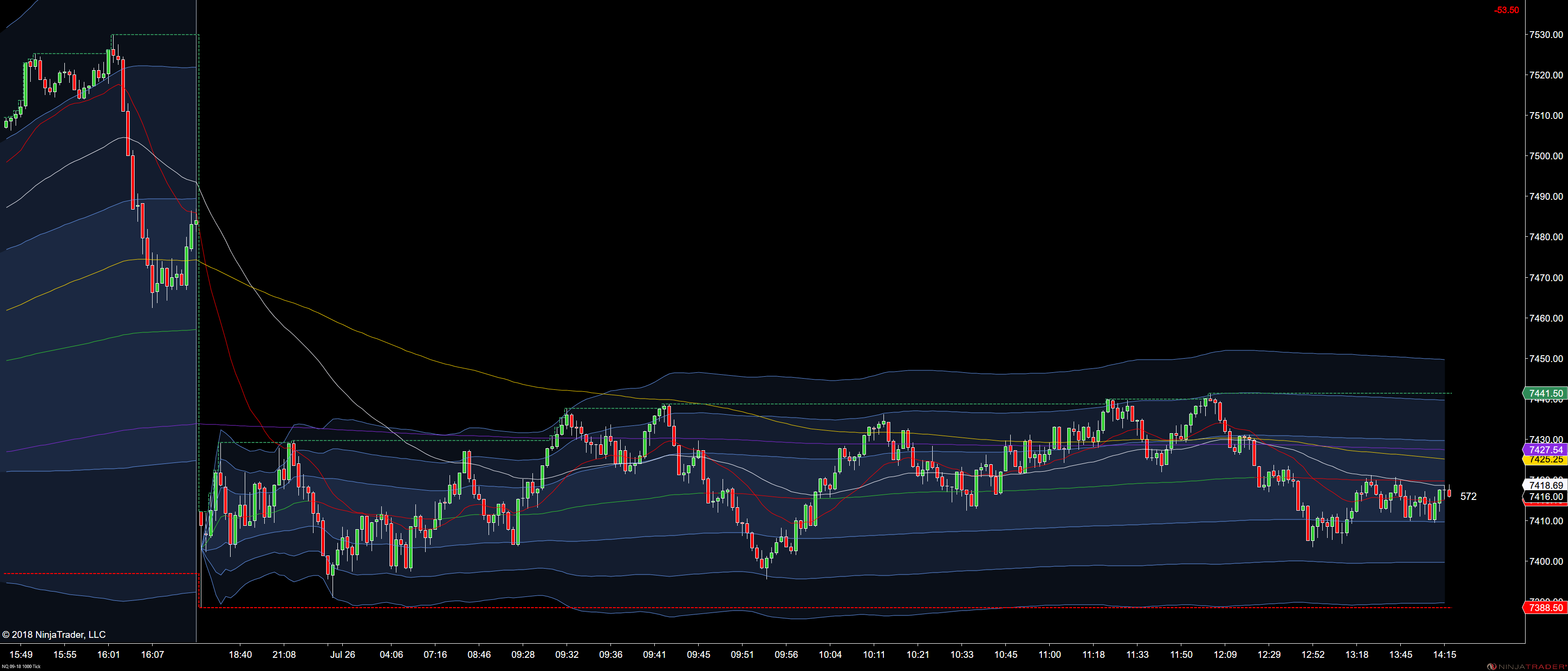Click the 11:33 time axis label

pyautogui.click(x=1137, y=654)
